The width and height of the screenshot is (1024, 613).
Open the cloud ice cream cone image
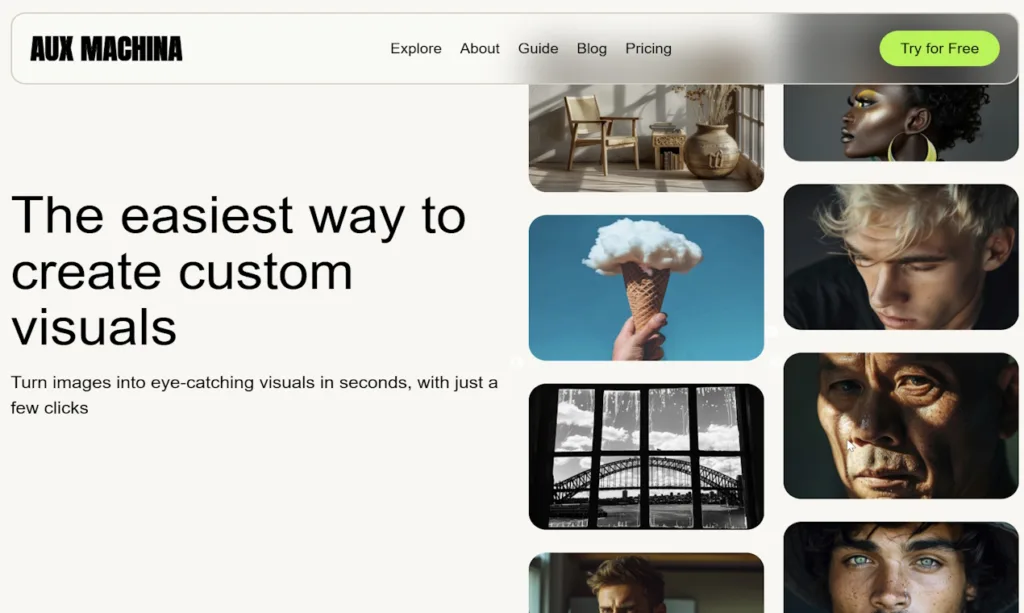(646, 287)
